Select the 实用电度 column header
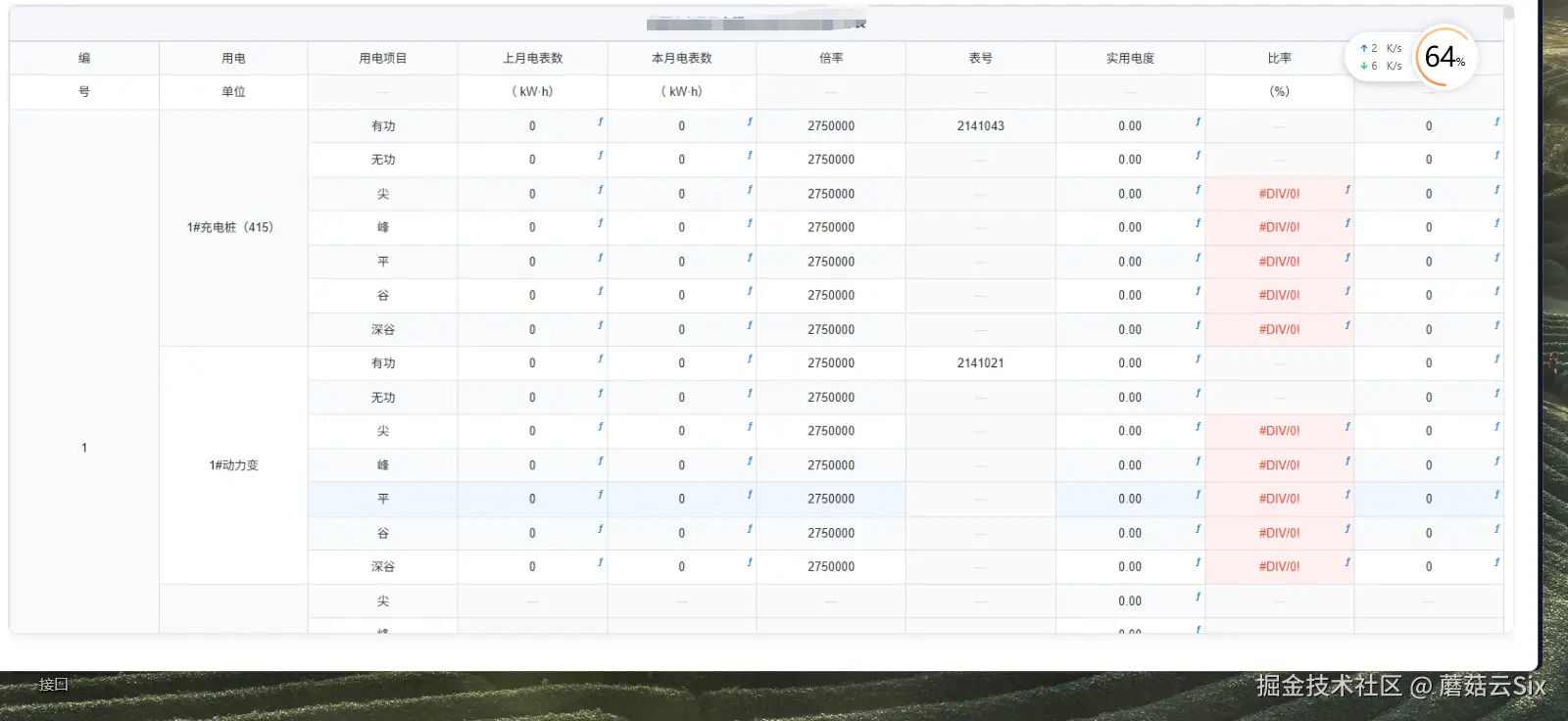Viewport: 1568px width, 721px height. [x=1130, y=58]
